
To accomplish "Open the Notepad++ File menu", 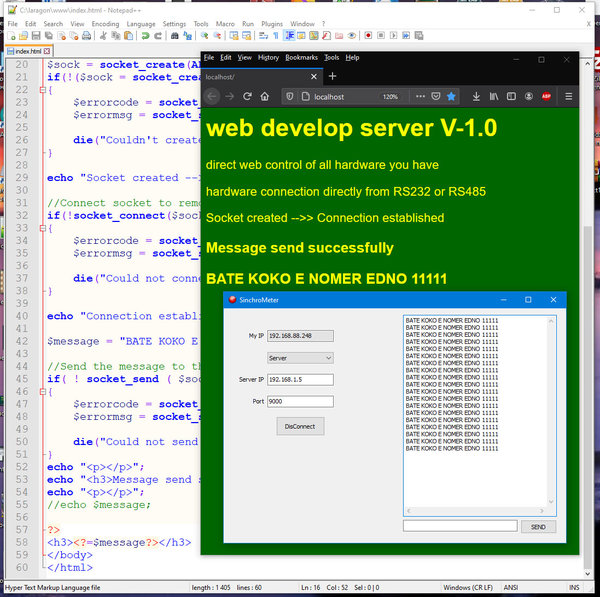I will click(13, 24).
